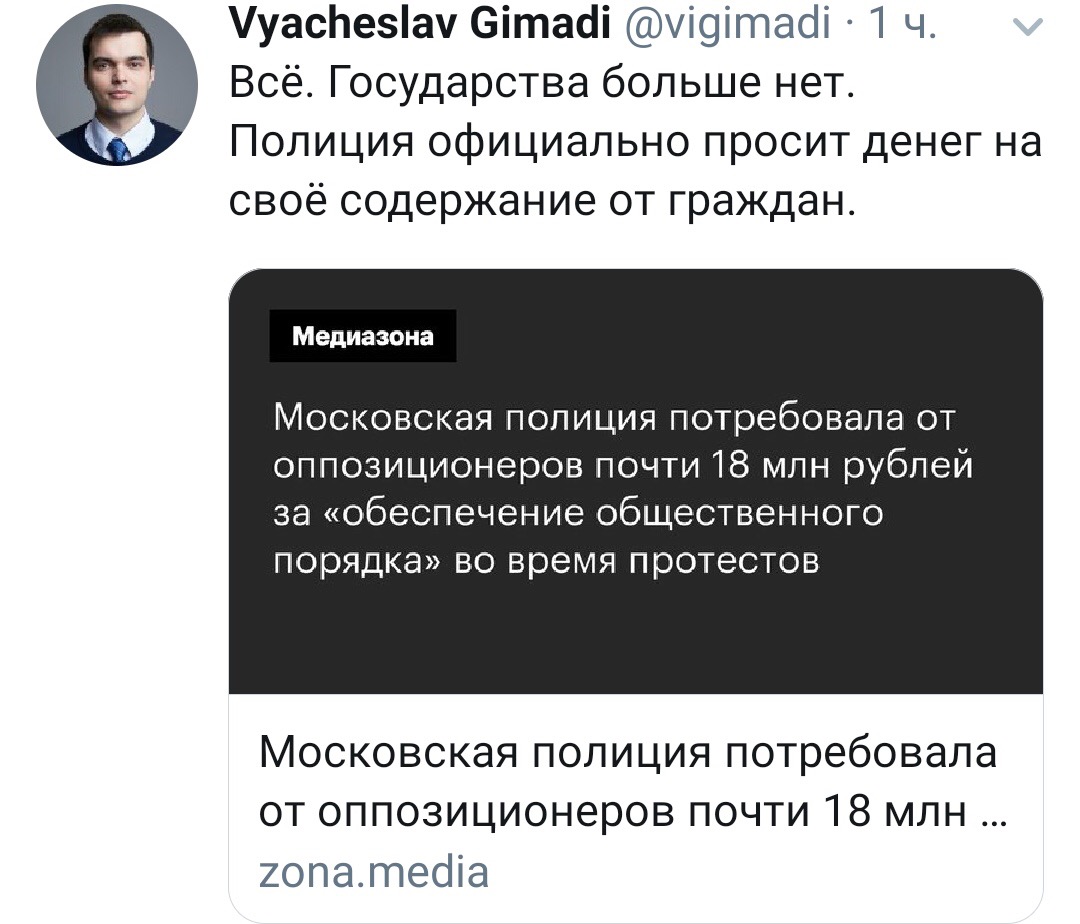The height and width of the screenshot is (924, 1080).
Task: Tap the tweet line "Всё. Государства больше нет."
Action: pyautogui.click(x=540, y=84)
